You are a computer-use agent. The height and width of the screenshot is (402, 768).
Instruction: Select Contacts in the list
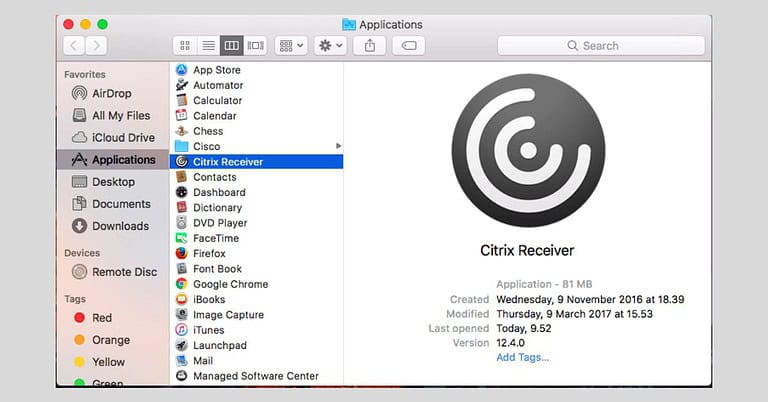coord(257,177)
